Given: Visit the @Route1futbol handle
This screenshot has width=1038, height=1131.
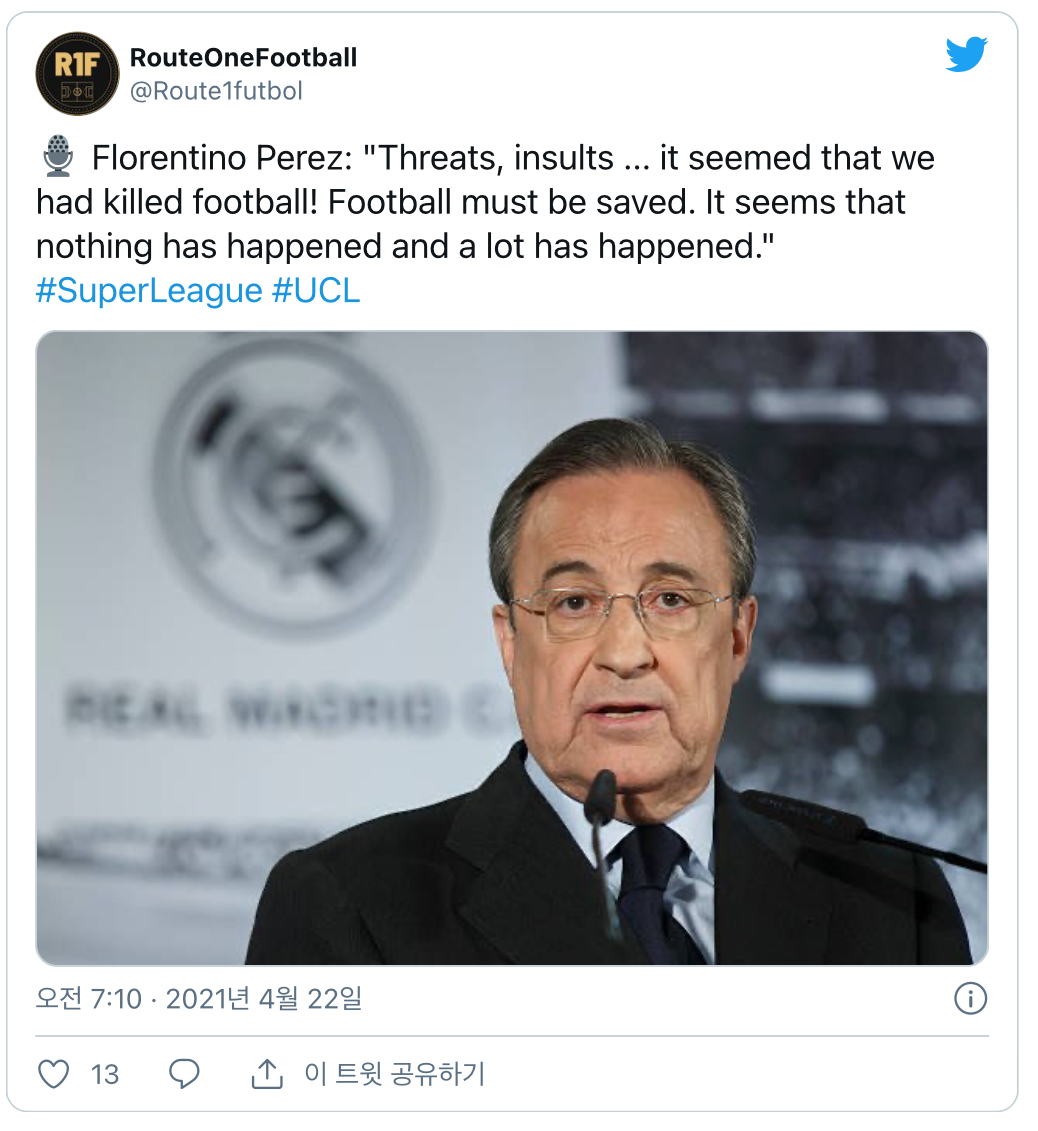Looking at the screenshot, I should coord(216,91).
